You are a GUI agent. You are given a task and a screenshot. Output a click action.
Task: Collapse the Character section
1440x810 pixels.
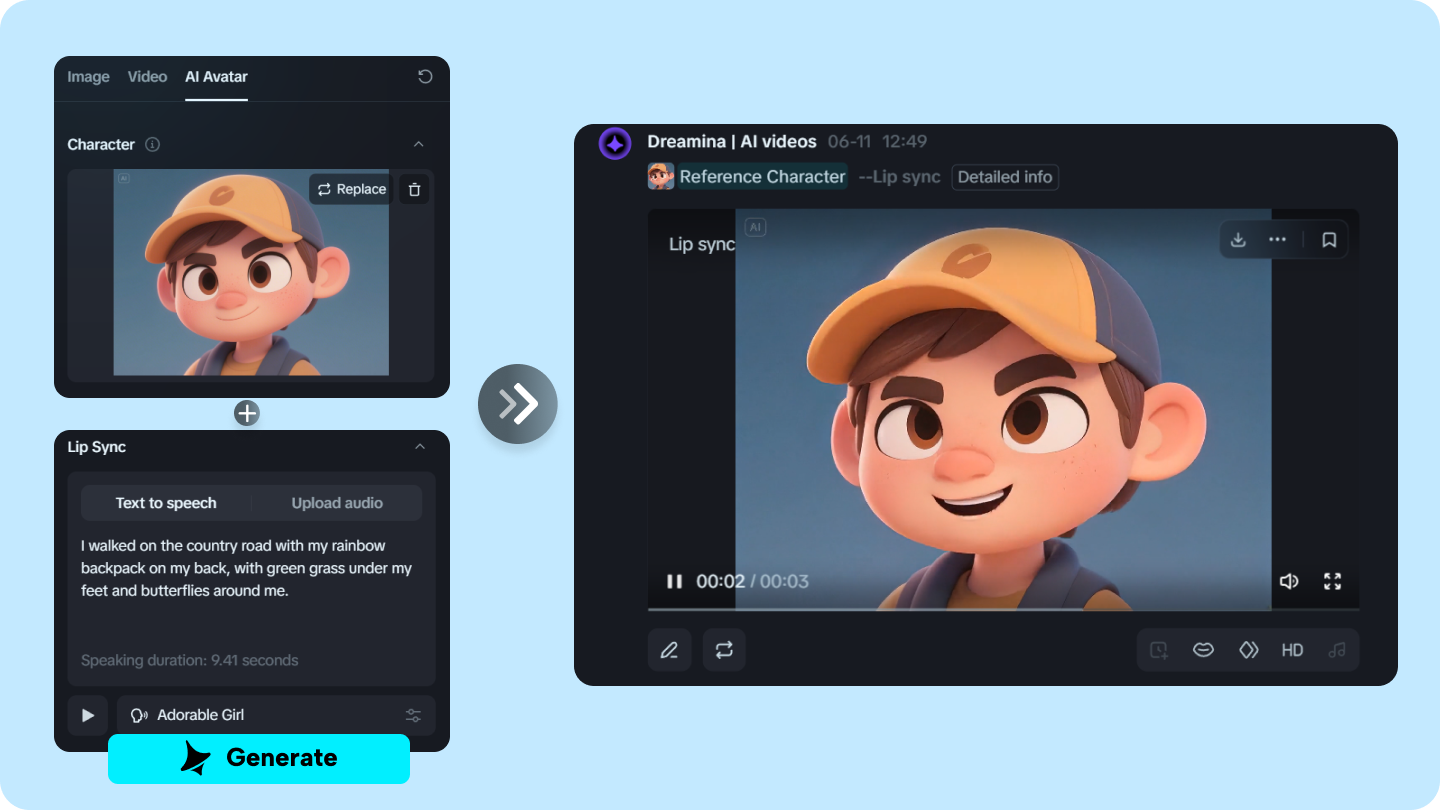419,144
